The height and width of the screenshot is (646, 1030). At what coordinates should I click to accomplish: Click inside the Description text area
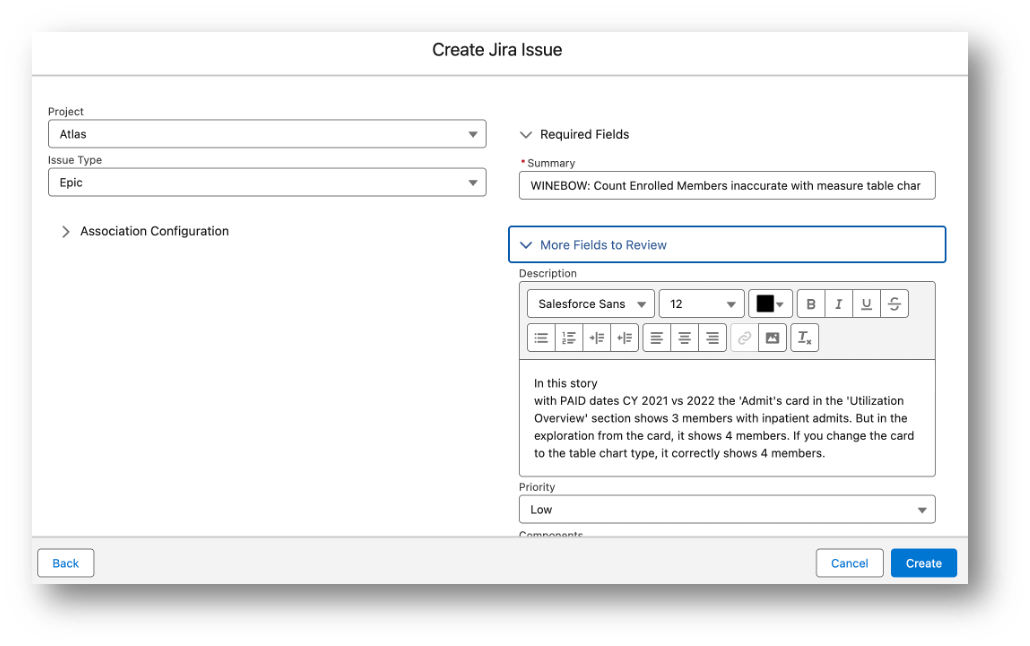pos(727,418)
